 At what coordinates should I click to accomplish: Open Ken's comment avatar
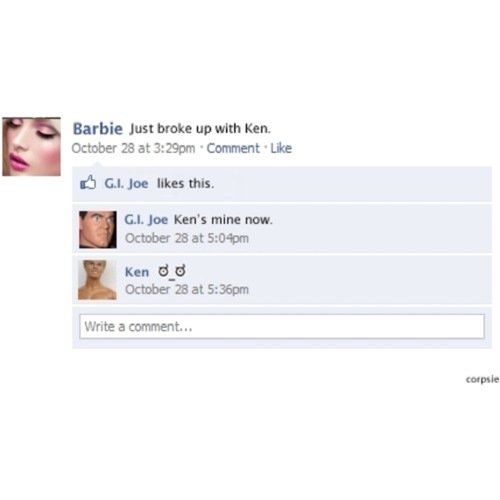pyautogui.click(x=97, y=280)
